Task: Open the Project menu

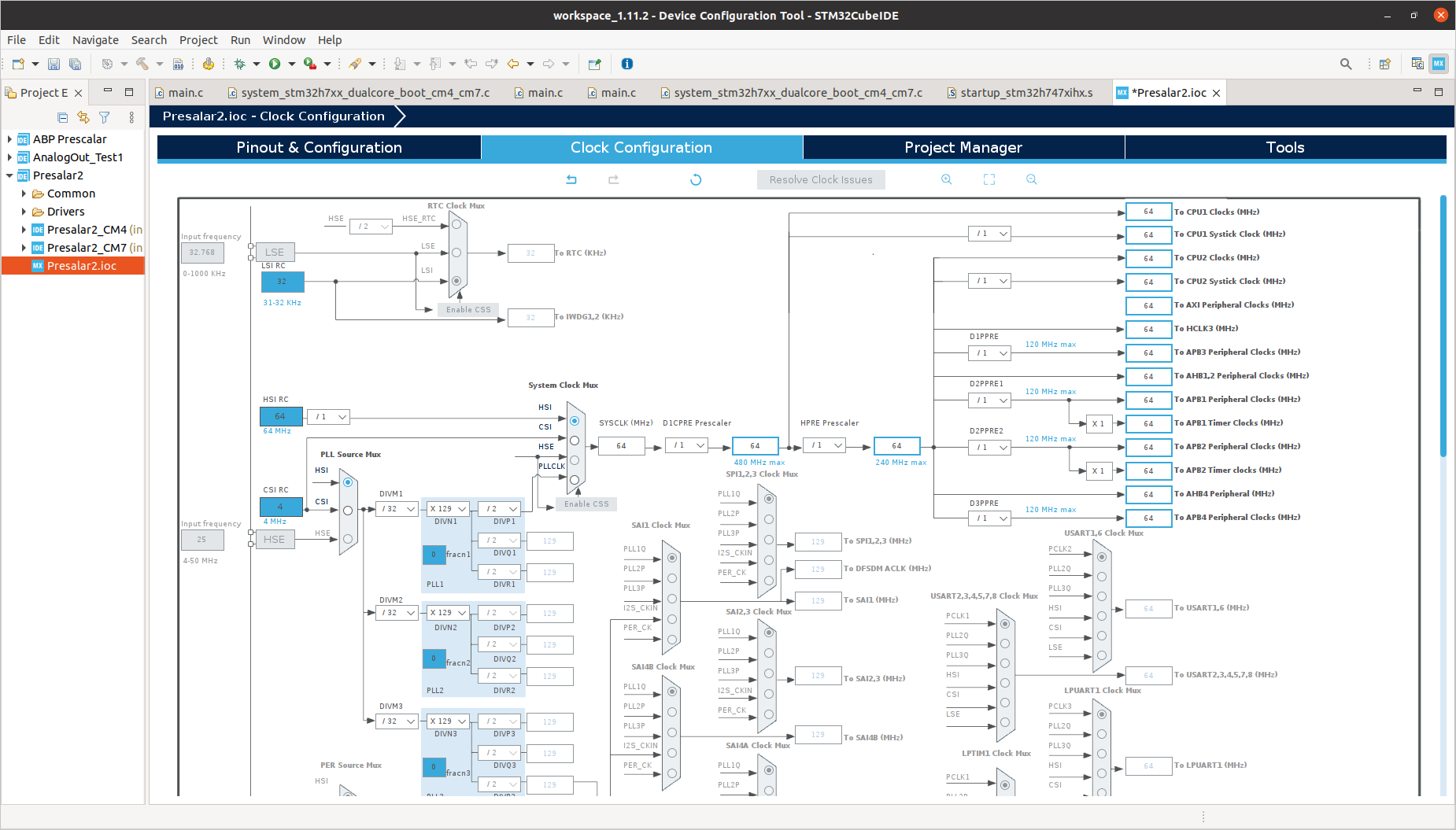Action: 198,40
